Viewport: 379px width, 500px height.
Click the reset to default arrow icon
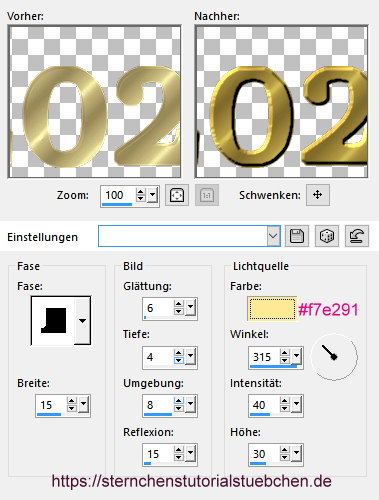click(x=357, y=236)
